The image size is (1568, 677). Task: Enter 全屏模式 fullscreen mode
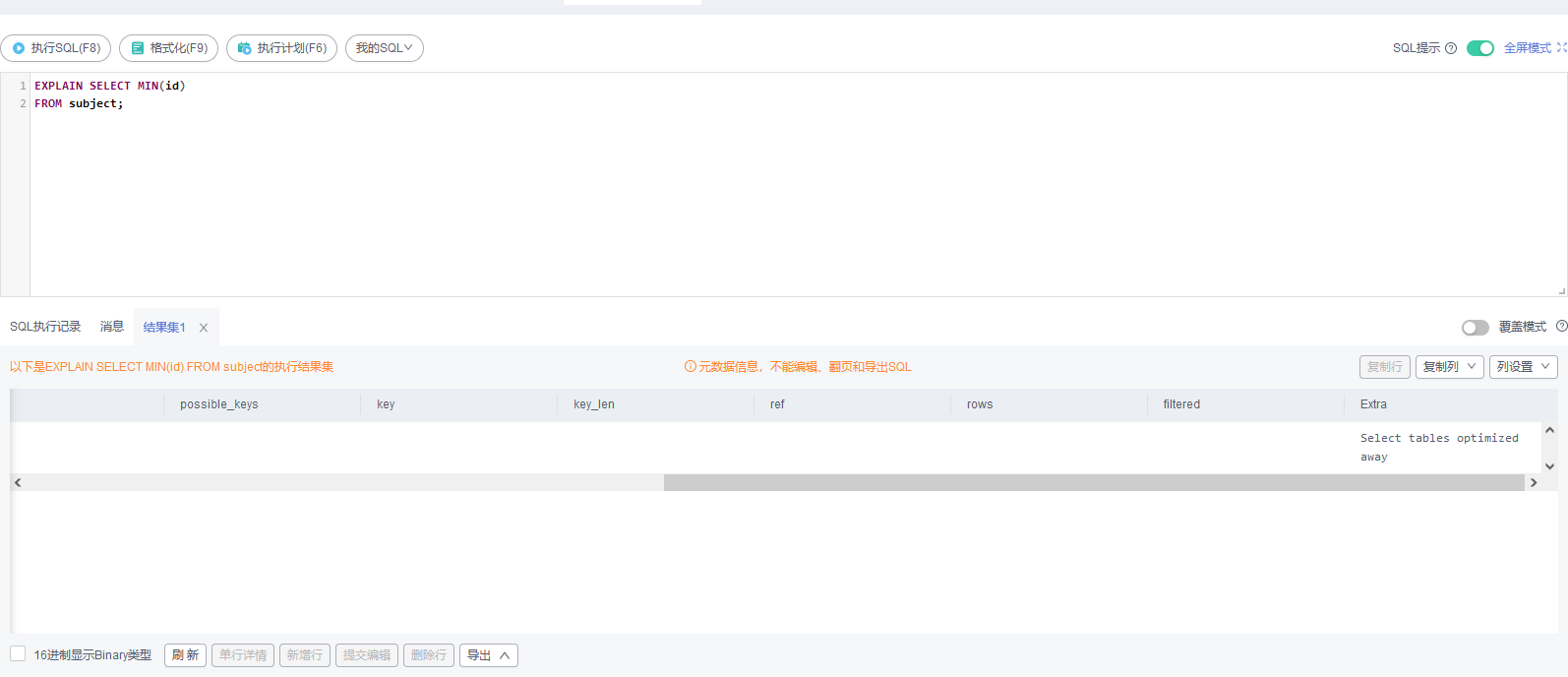point(1527,48)
